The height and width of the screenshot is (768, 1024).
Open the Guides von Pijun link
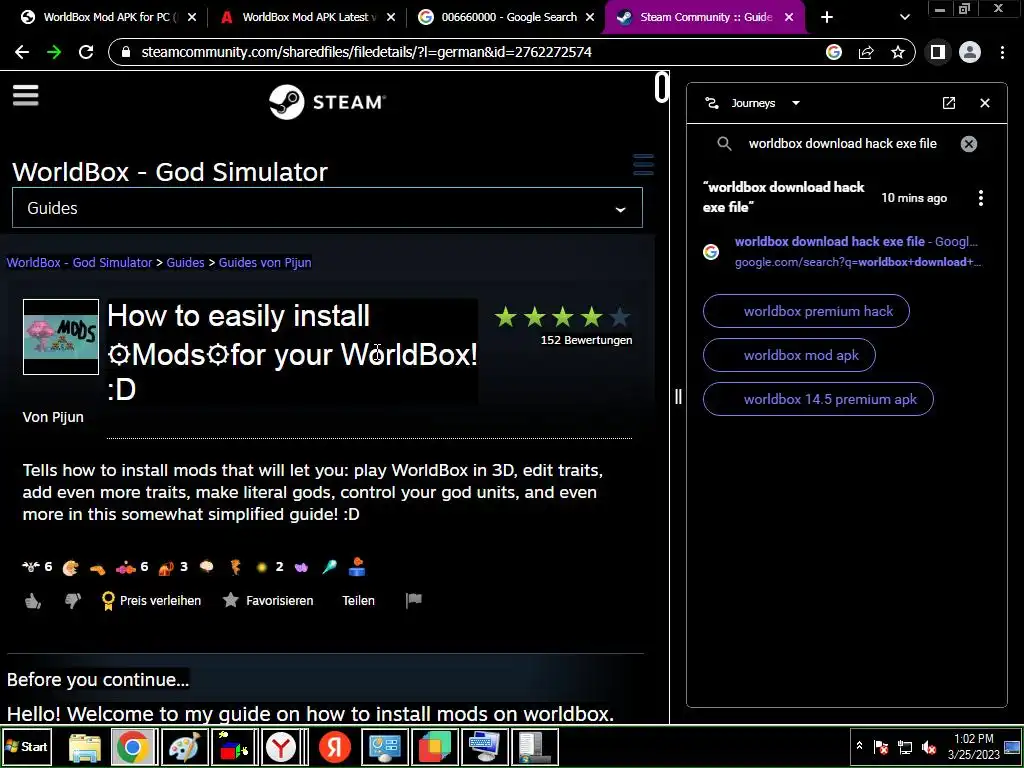[x=265, y=263]
